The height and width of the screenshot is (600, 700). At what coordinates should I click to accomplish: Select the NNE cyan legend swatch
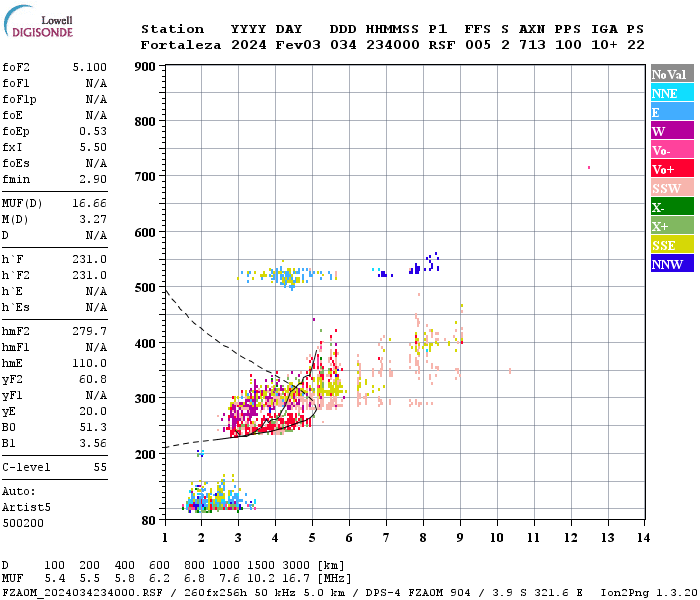pos(672,93)
